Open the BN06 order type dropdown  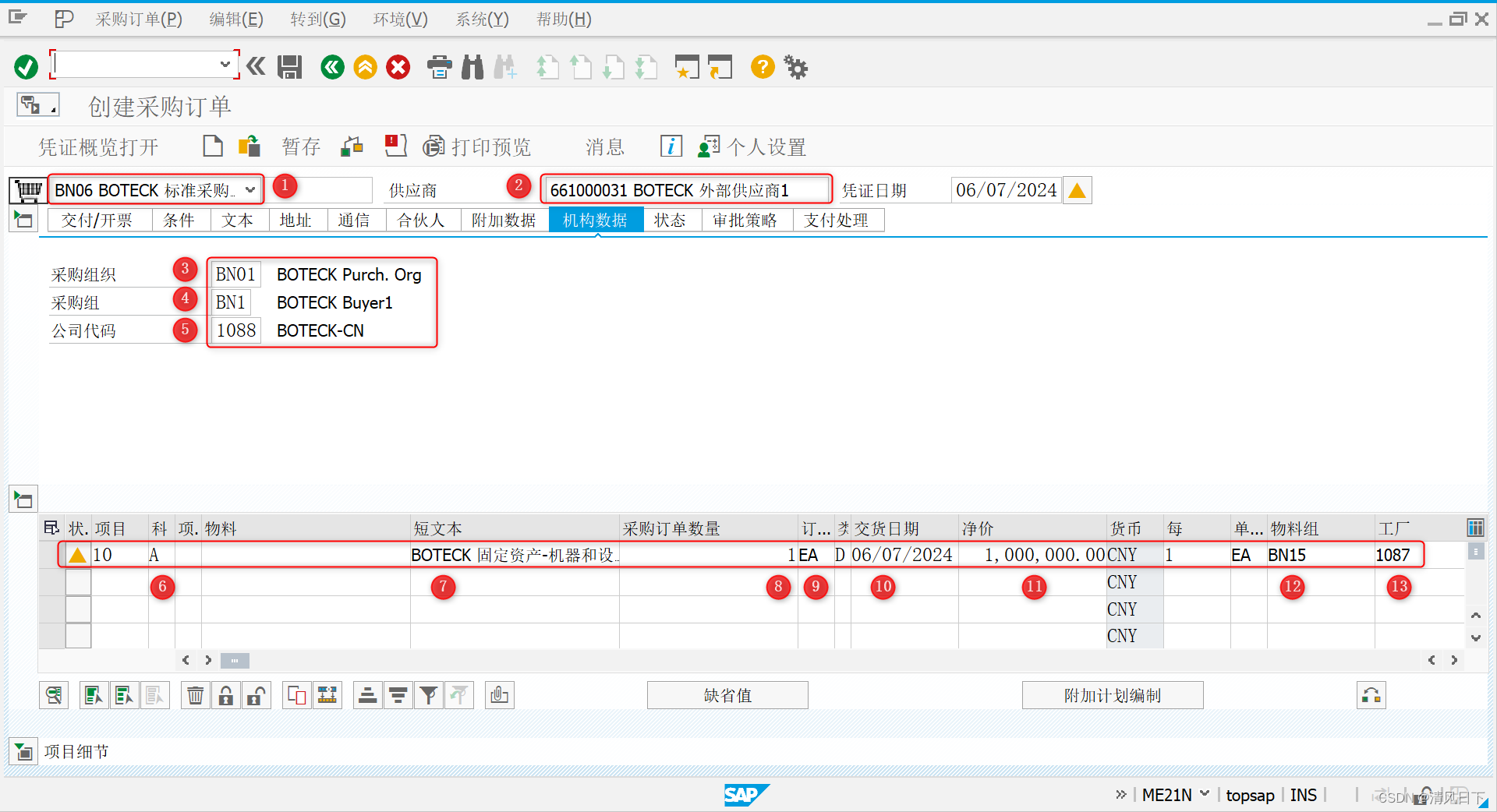point(250,189)
